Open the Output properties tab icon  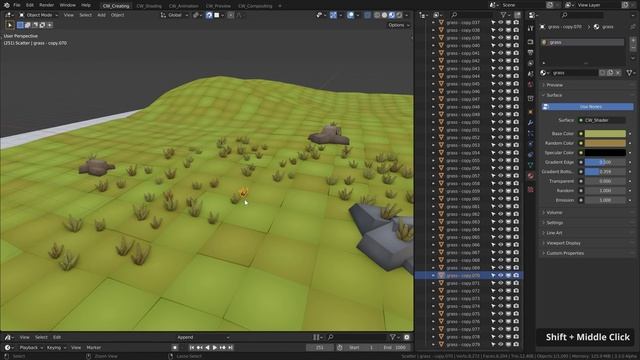531,52
